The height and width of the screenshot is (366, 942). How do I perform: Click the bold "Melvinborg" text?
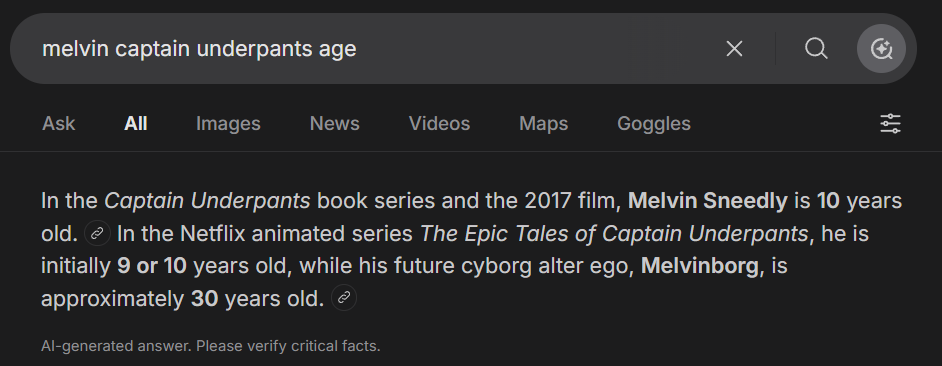coord(700,266)
